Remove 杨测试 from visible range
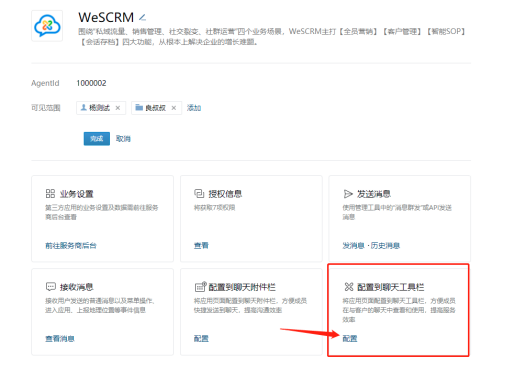The image size is (526, 369). [x=118, y=108]
